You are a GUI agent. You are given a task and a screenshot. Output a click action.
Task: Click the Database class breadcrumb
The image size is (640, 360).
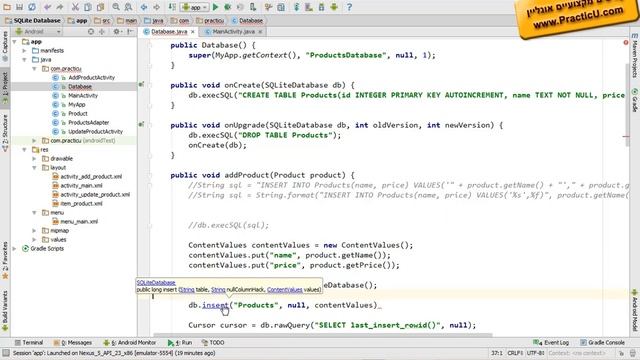(x=247, y=20)
